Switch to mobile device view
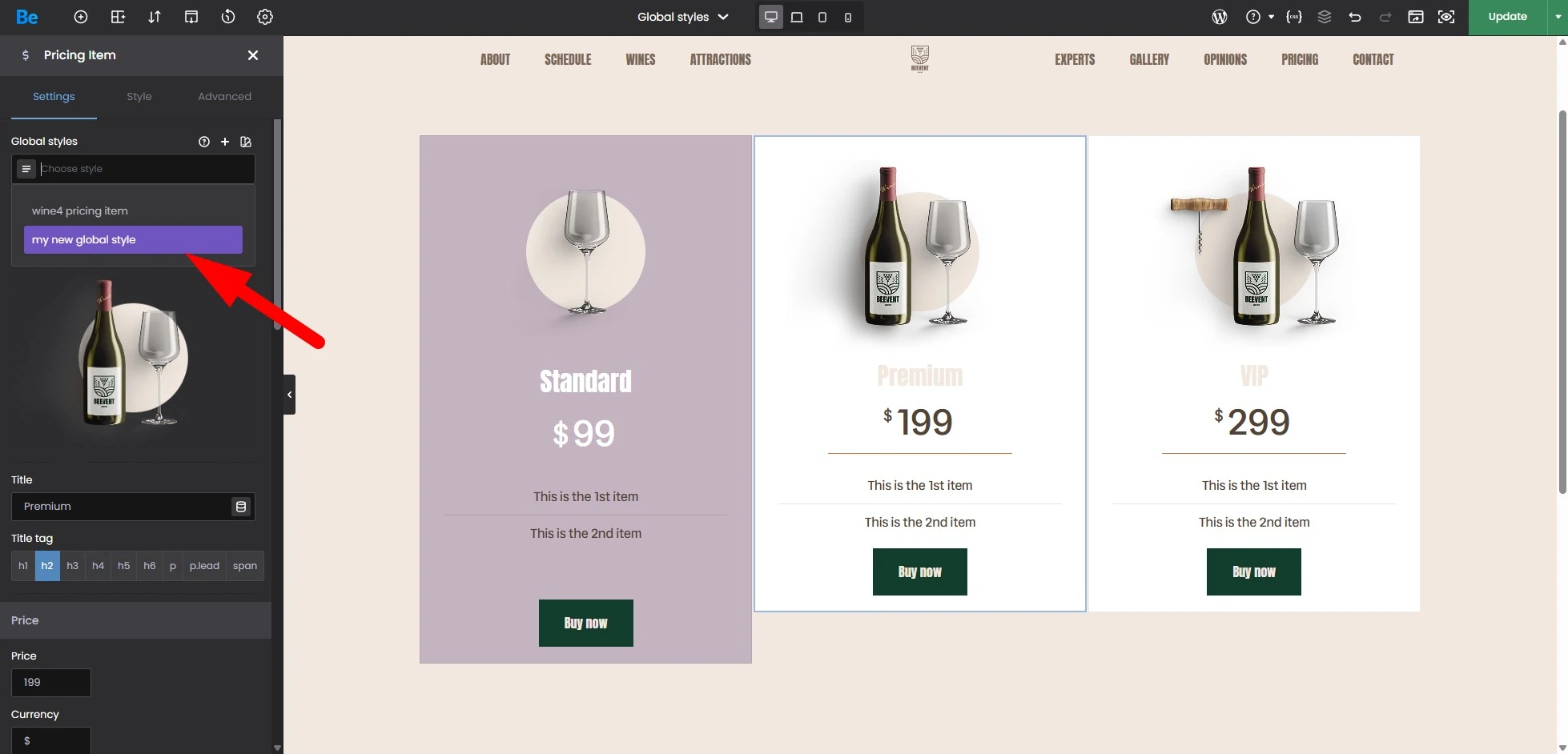1568x754 pixels. 848,17
